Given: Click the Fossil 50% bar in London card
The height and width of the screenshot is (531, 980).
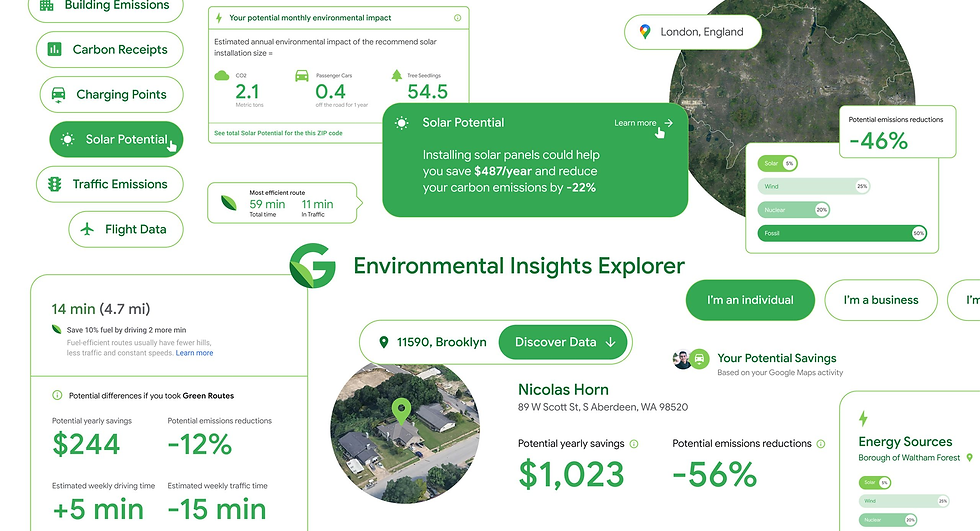Looking at the screenshot, I should pos(842,233).
